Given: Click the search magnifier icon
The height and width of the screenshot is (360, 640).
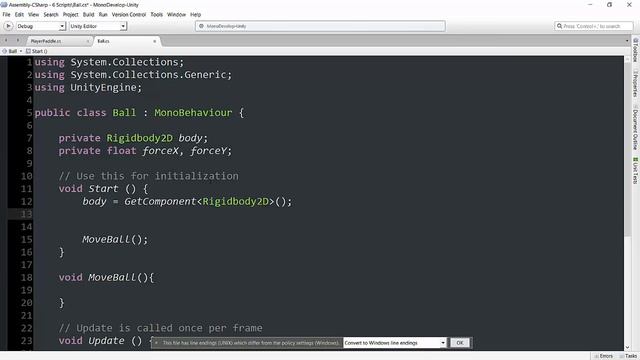Looking at the screenshot, I should pos(559,26).
